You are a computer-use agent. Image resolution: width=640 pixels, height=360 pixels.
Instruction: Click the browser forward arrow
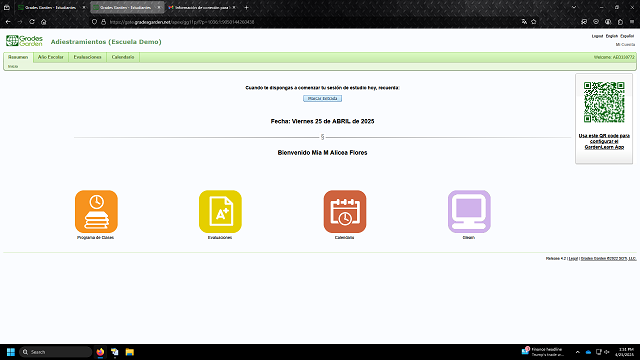20,22
